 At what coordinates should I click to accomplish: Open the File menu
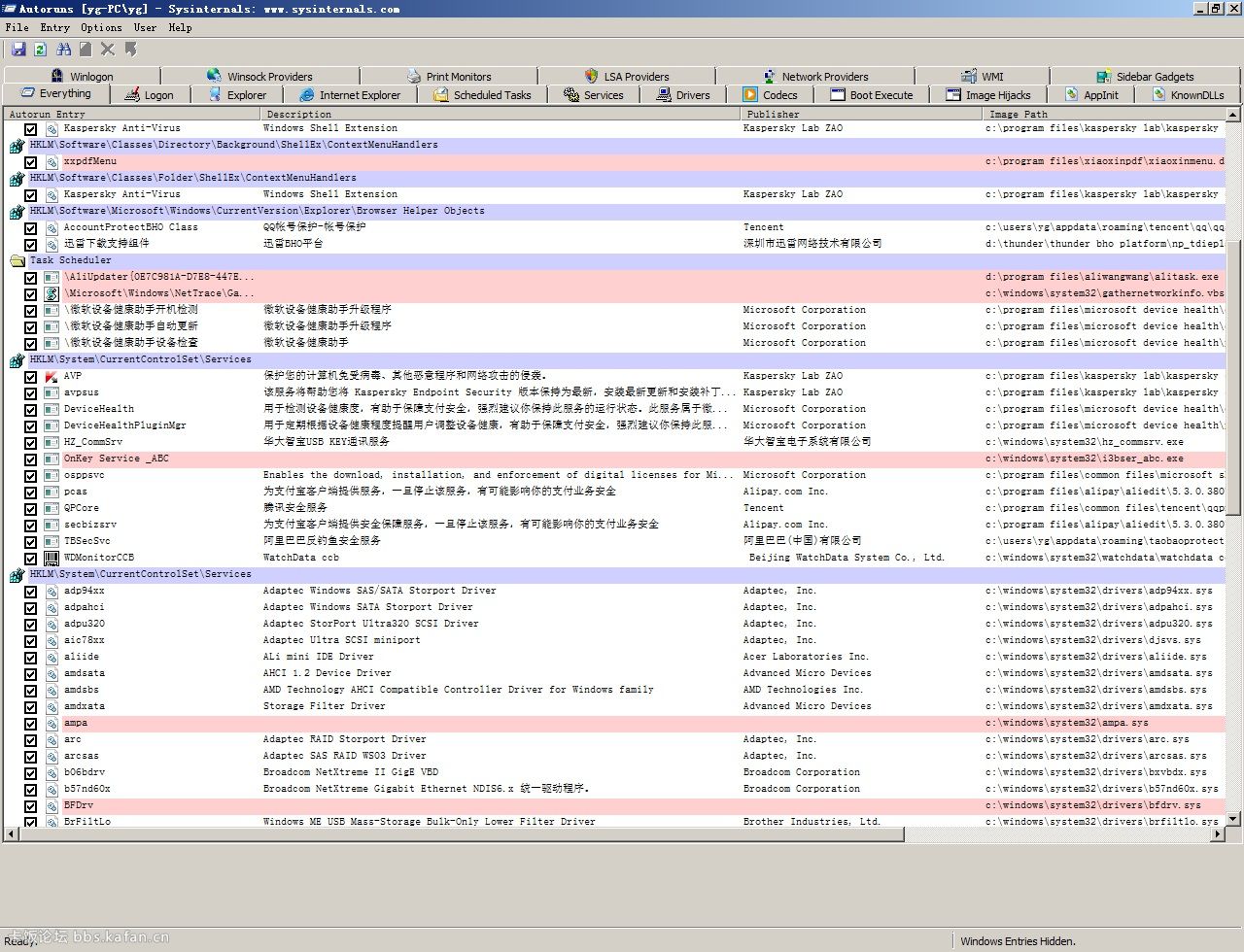17,27
